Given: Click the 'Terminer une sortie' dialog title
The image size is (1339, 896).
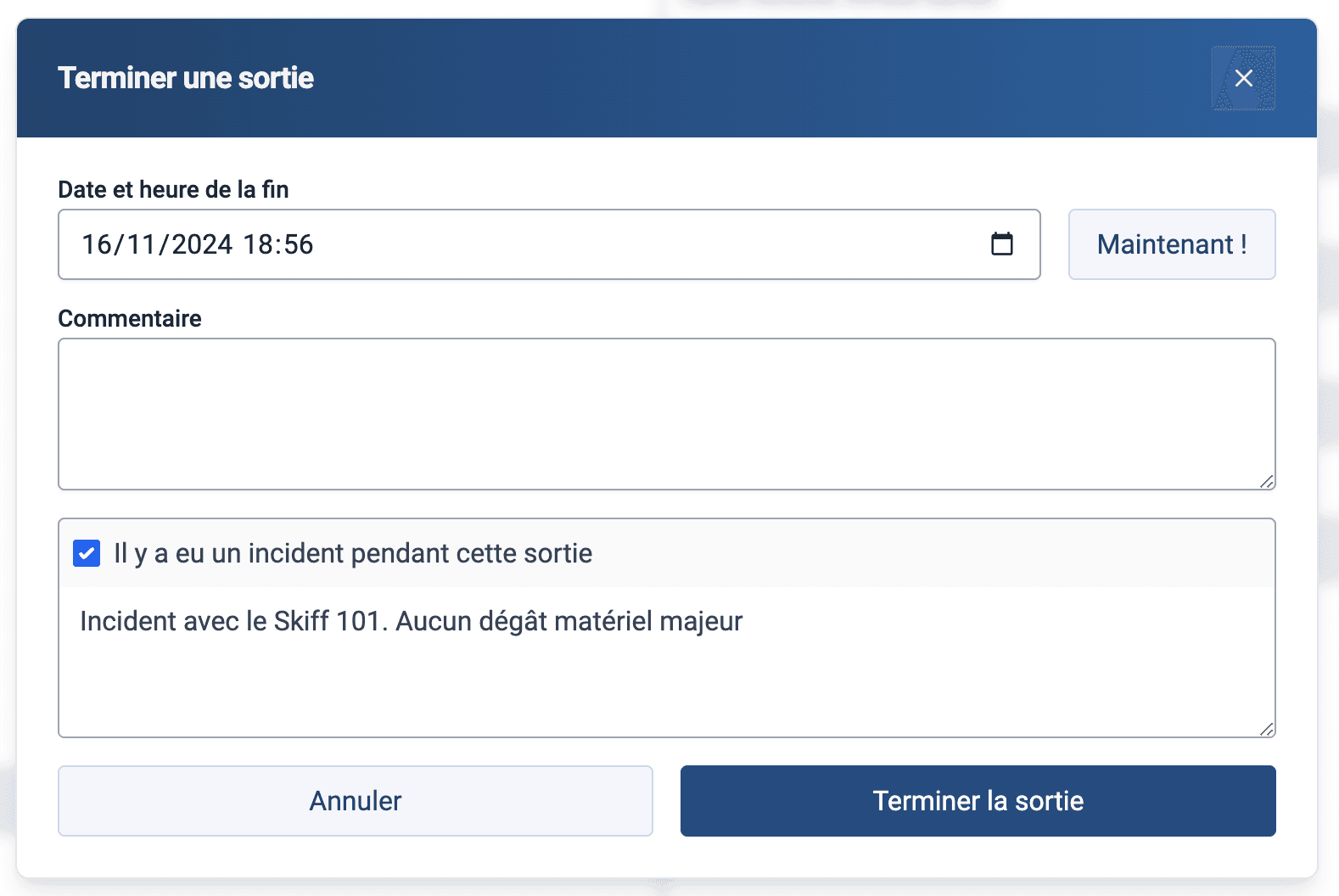Looking at the screenshot, I should tap(186, 78).
